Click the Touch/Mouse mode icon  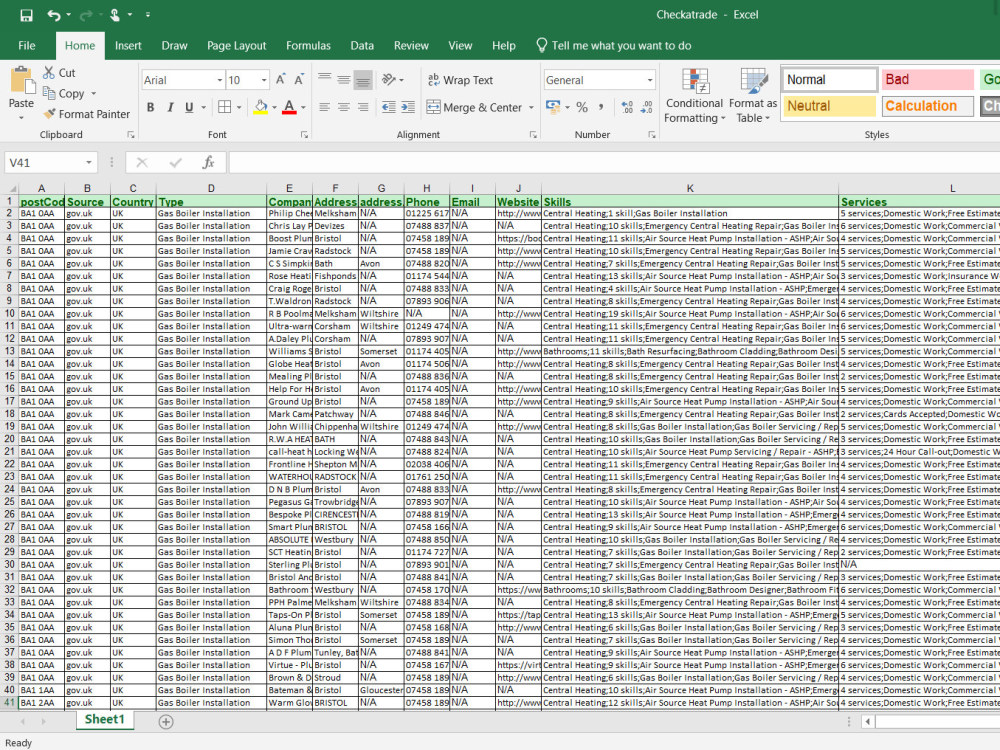click(115, 15)
